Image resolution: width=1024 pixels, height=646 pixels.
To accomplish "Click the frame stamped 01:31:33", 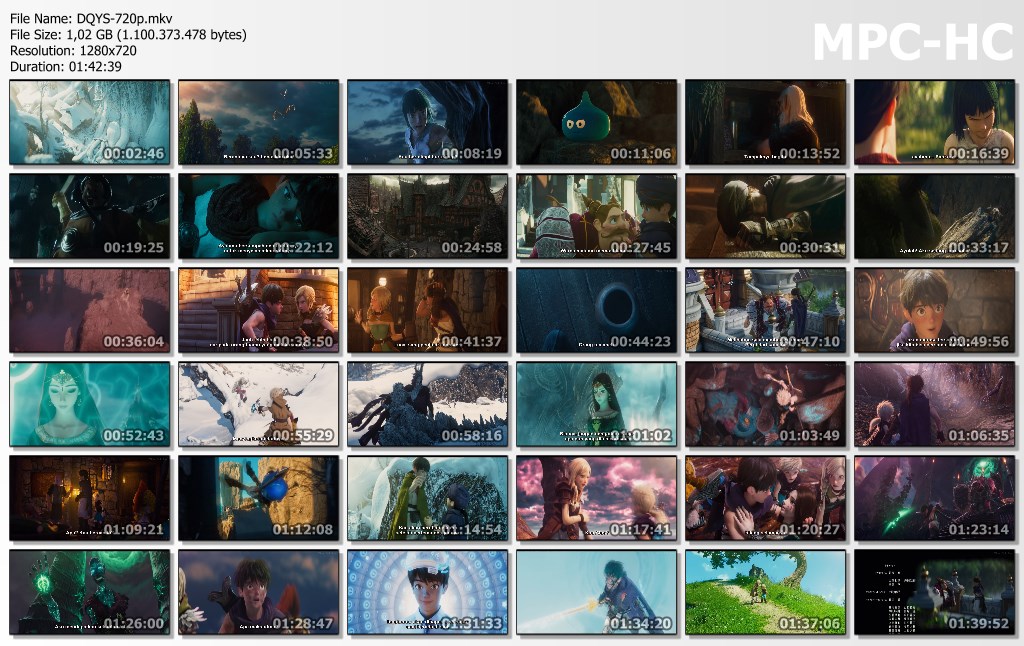I will click(x=428, y=592).
